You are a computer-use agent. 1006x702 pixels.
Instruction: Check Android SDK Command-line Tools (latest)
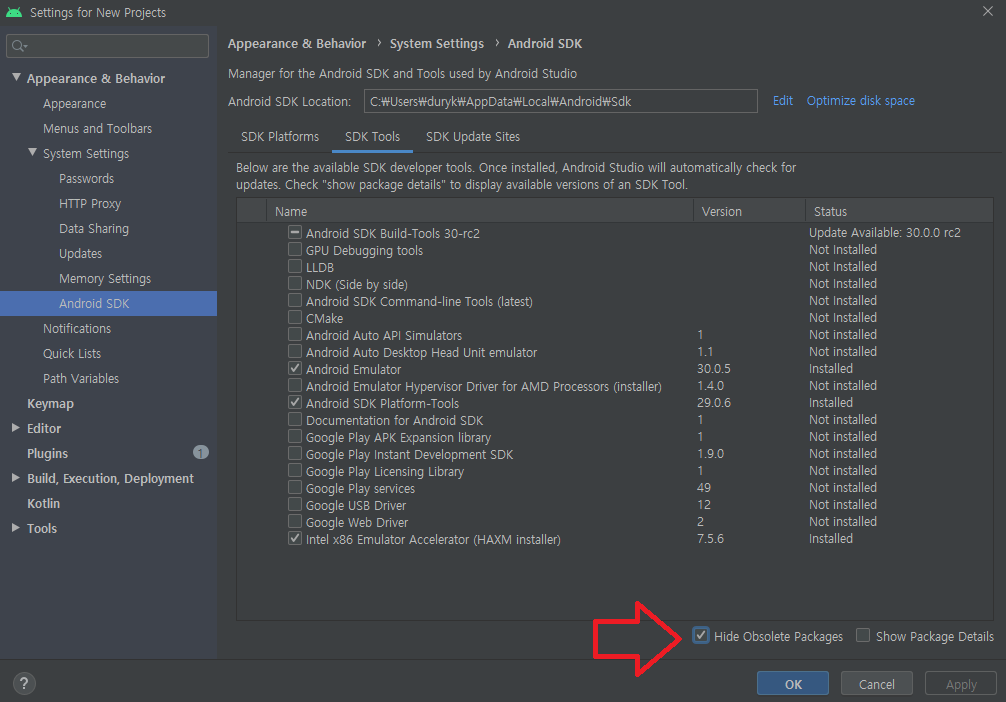pos(294,300)
